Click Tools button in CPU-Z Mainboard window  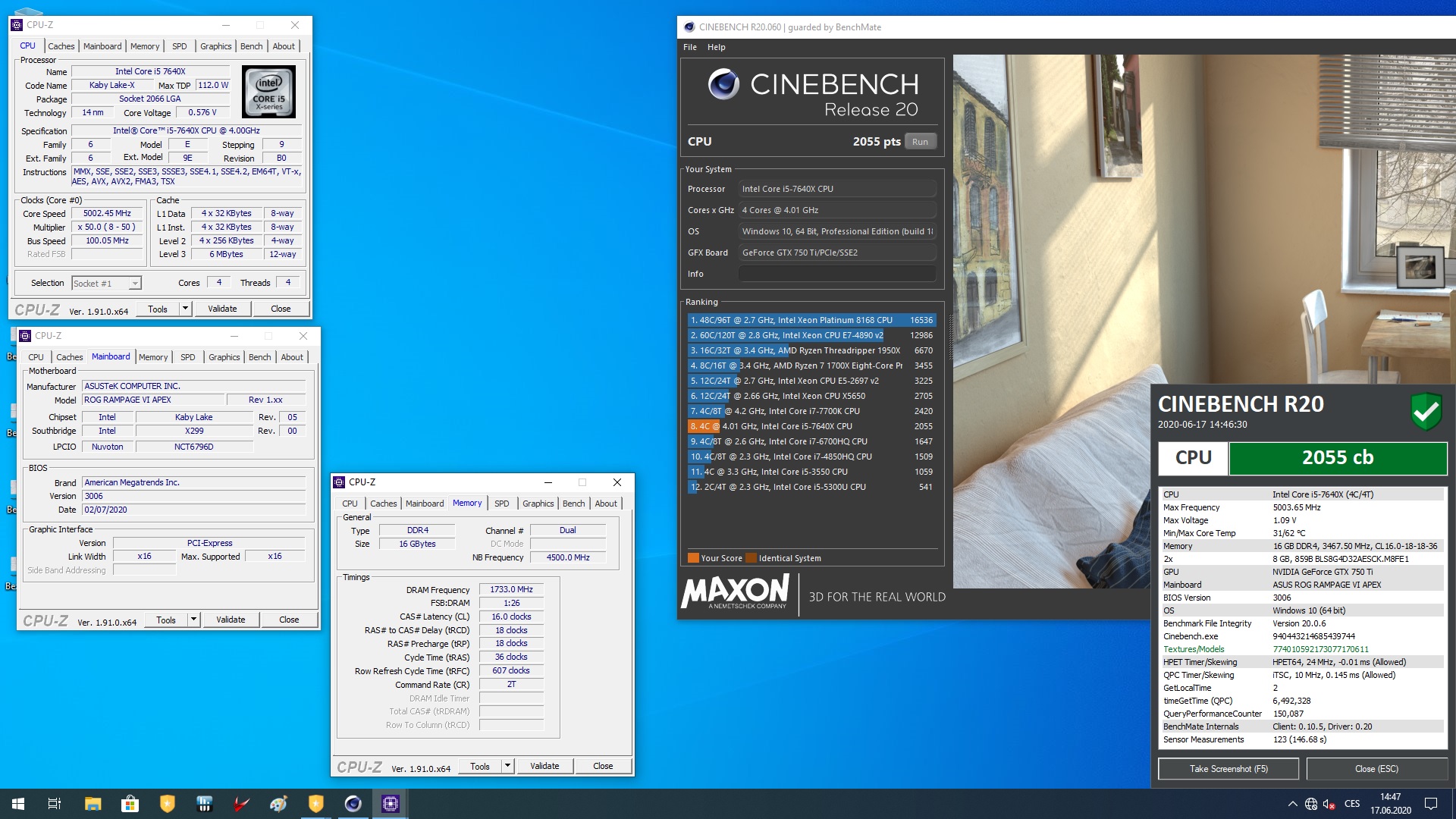coord(166,620)
